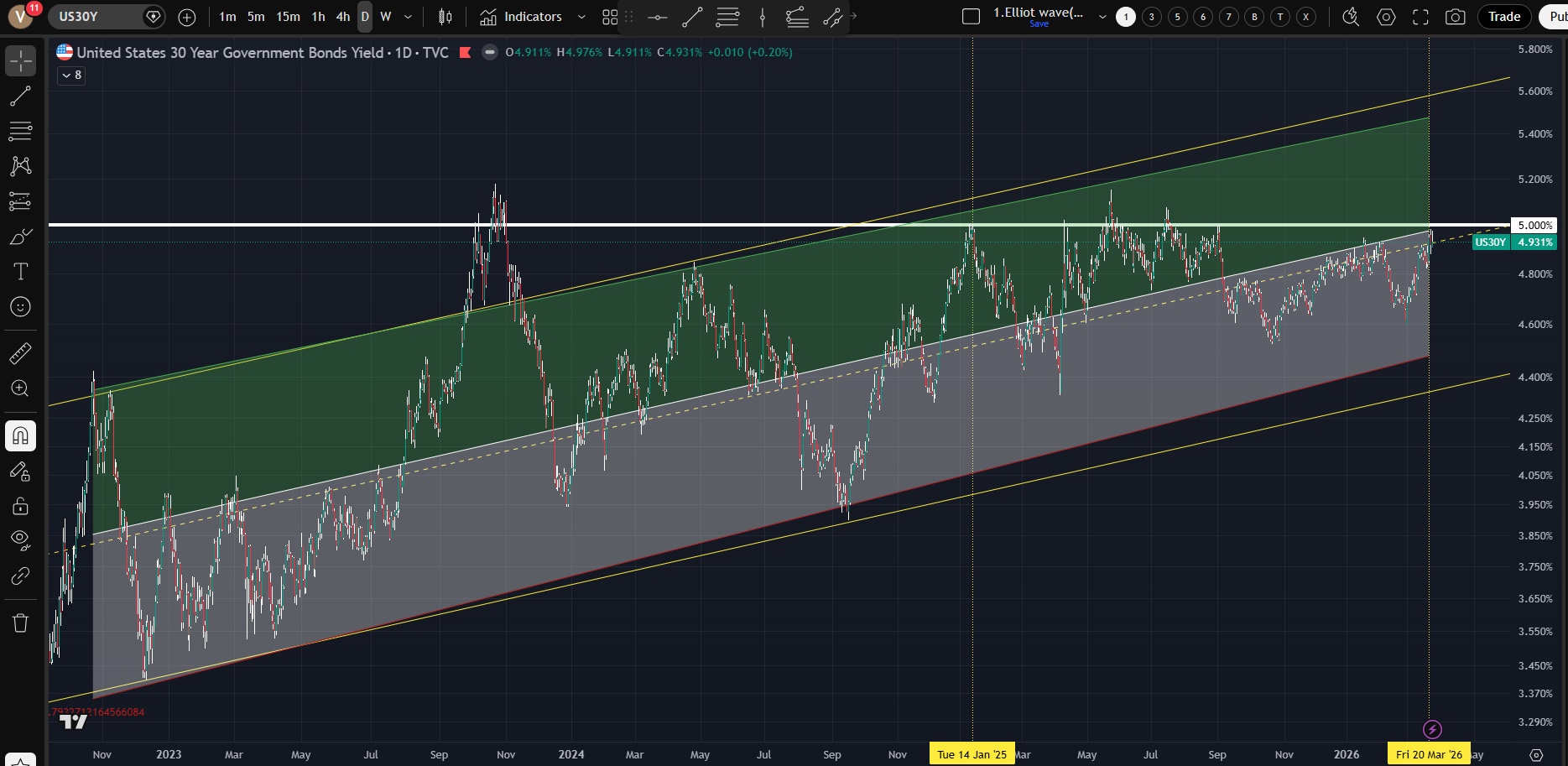The width and height of the screenshot is (1568, 766).
Task: Open the brush drawing tool
Action: pos(21,237)
